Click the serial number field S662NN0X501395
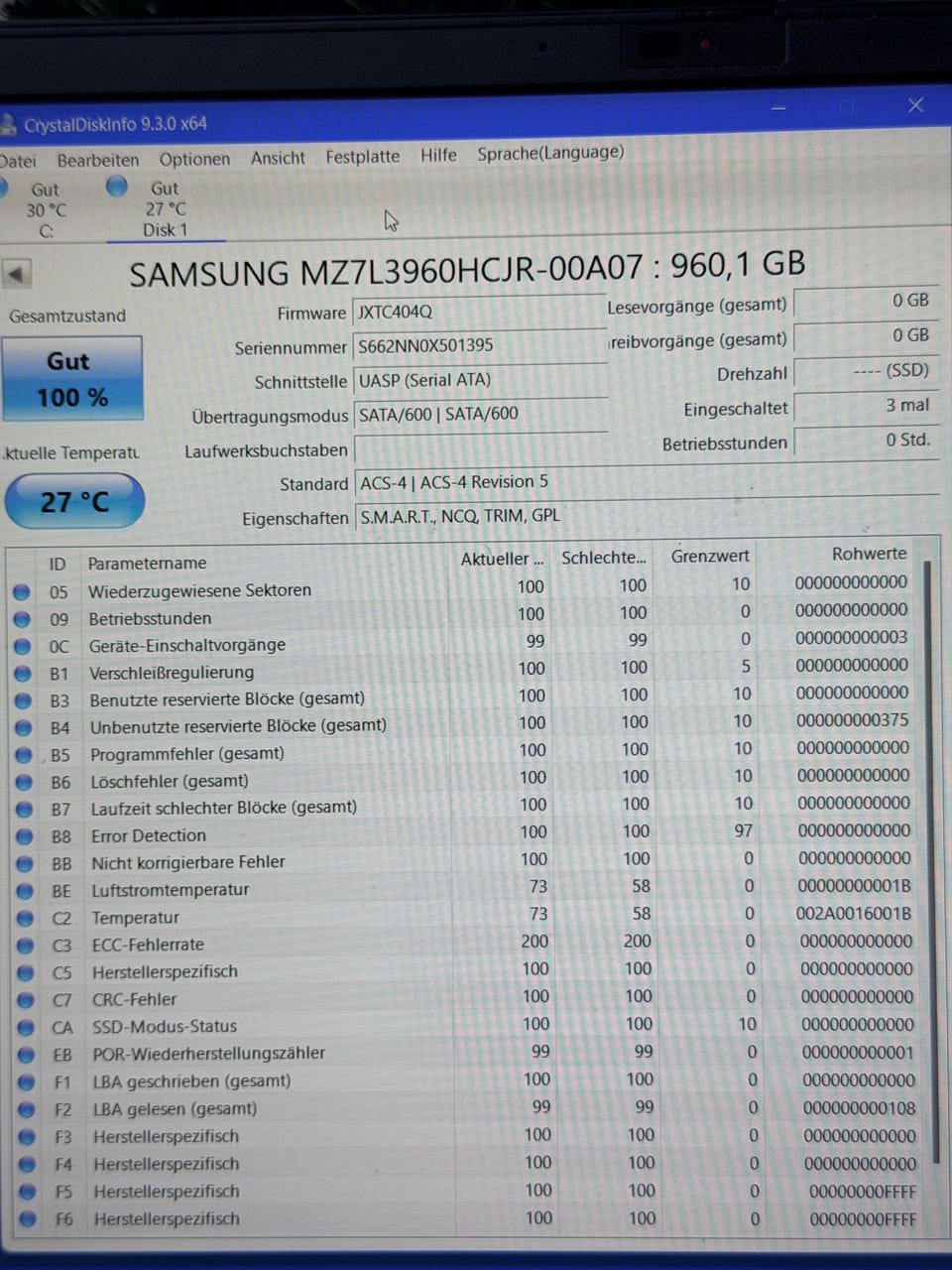The height and width of the screenshot is (1270, 952). pos(479,345)
